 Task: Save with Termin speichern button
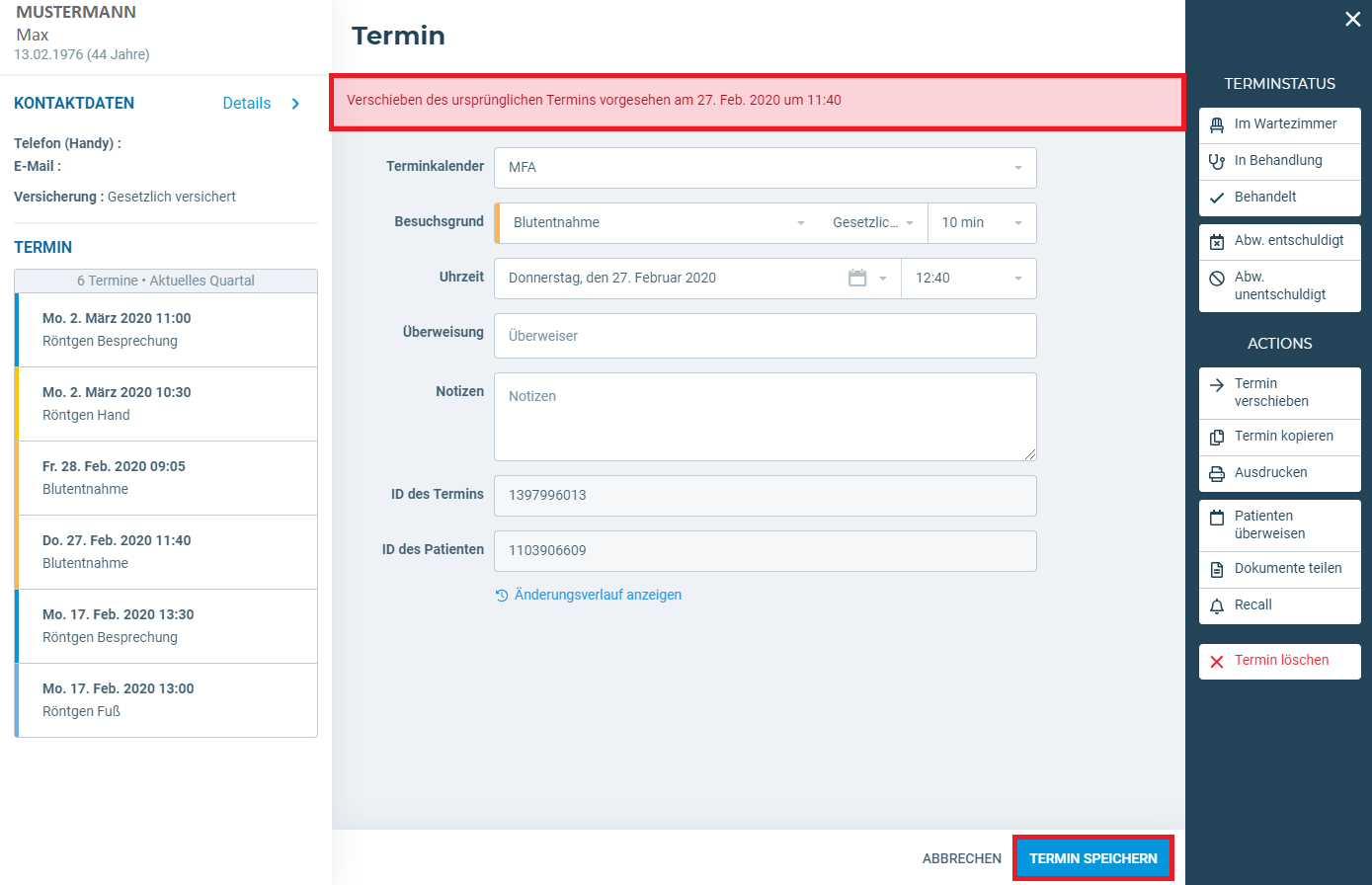(x=1093, y=858)
